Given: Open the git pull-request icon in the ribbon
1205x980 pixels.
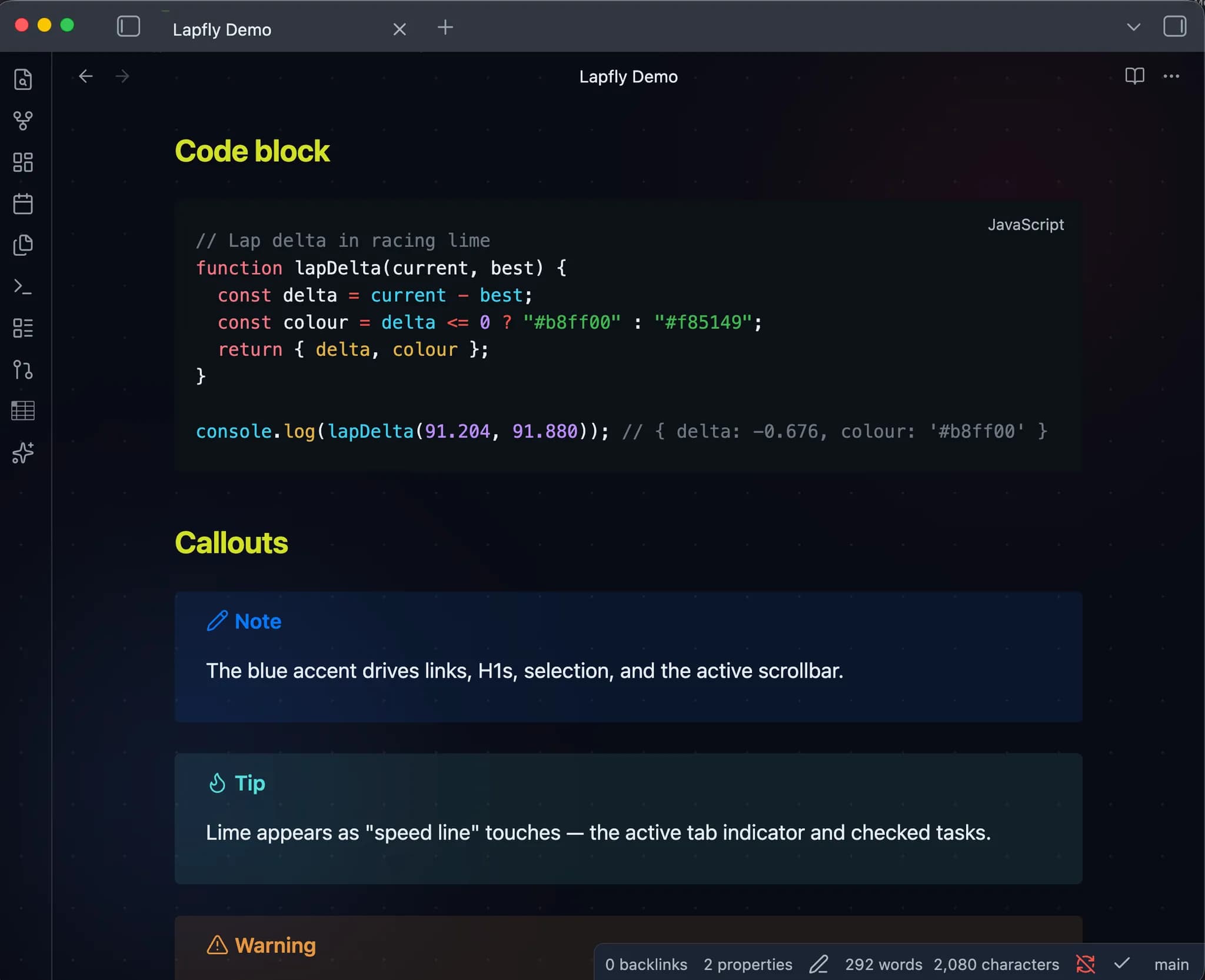Looking at the screenshot, I should click(23, 369).
